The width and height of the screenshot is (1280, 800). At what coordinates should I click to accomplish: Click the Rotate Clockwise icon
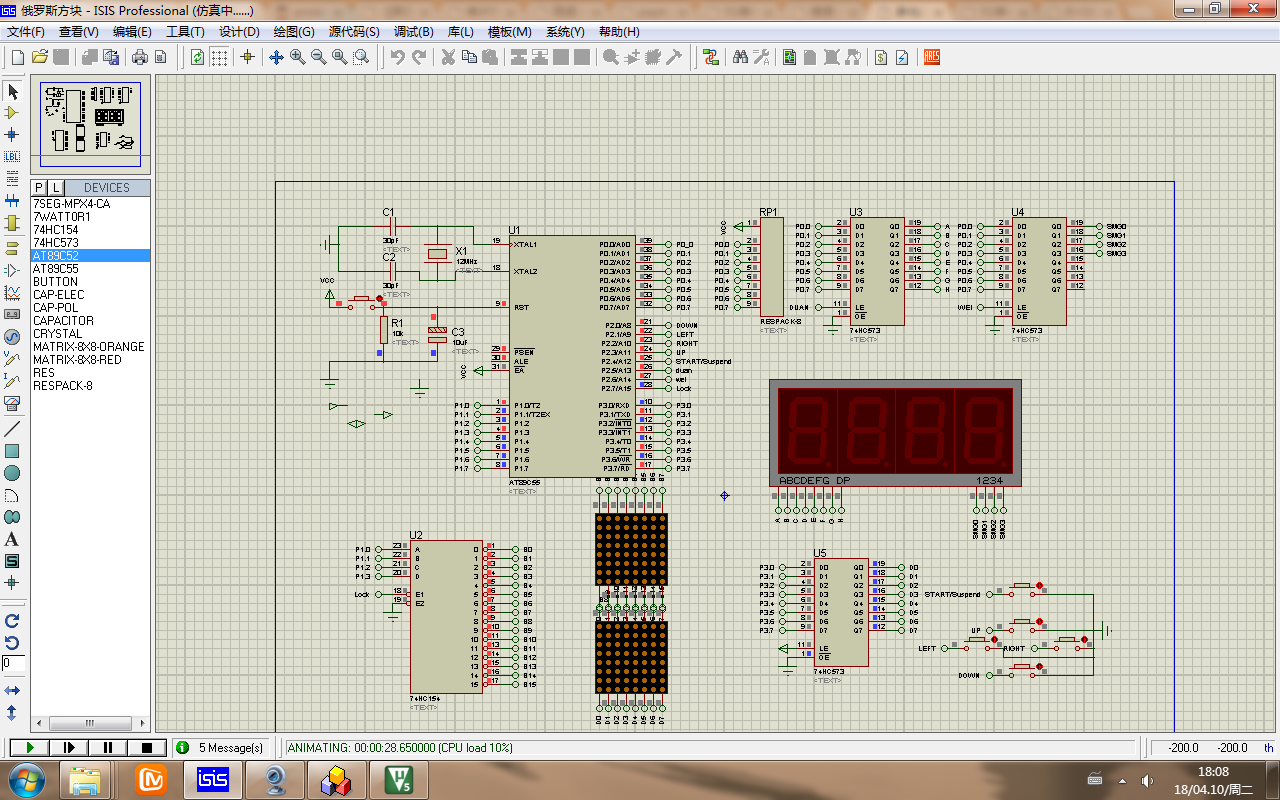[12, 621]
